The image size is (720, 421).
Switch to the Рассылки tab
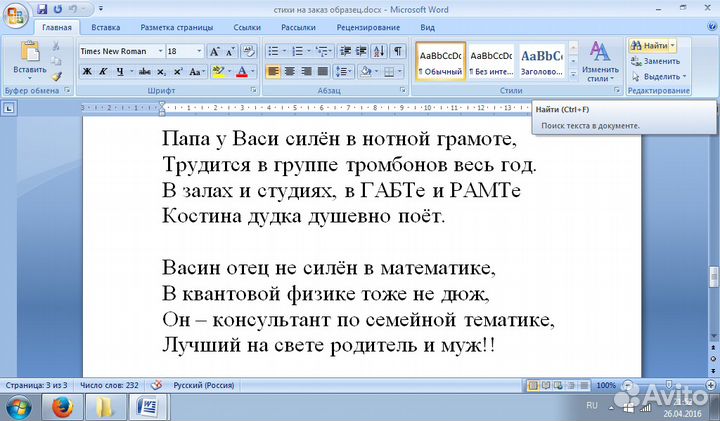(298, 28)
